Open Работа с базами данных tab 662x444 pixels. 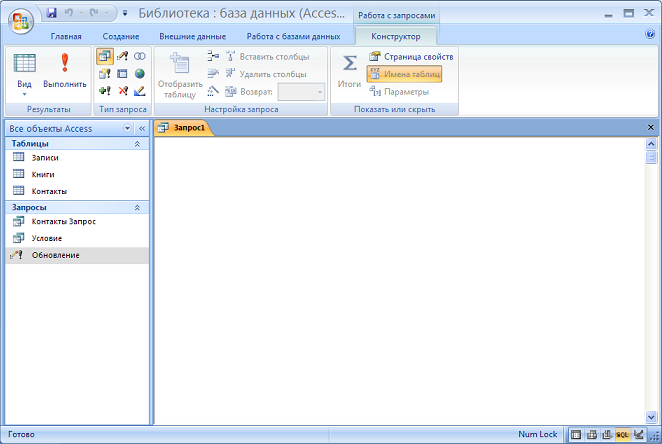tap(293, 36)
